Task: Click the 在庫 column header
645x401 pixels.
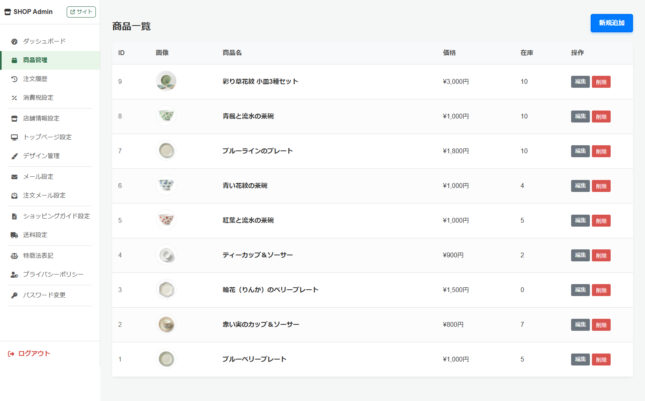Action: [527, 53]
